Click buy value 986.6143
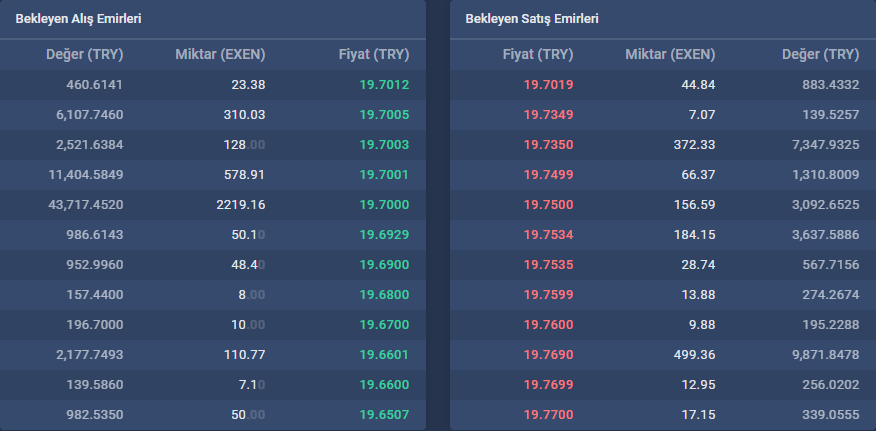Viewport: 876px width, 431px height. [94, 235]
